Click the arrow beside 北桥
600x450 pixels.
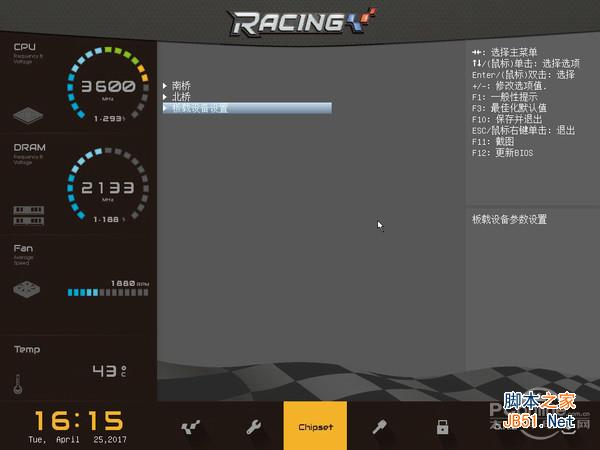[x=165, y=97]
